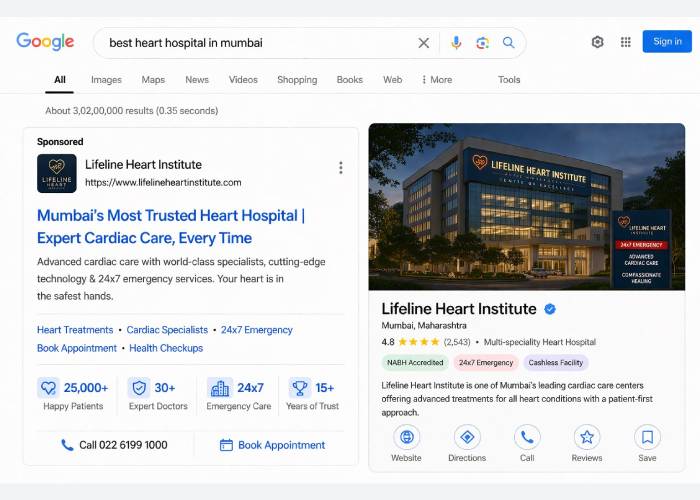This screenshot has width=700, height=500.
Task: Click the shield icon beside 30+ Expert Doctors
Action: coord(139,388)
